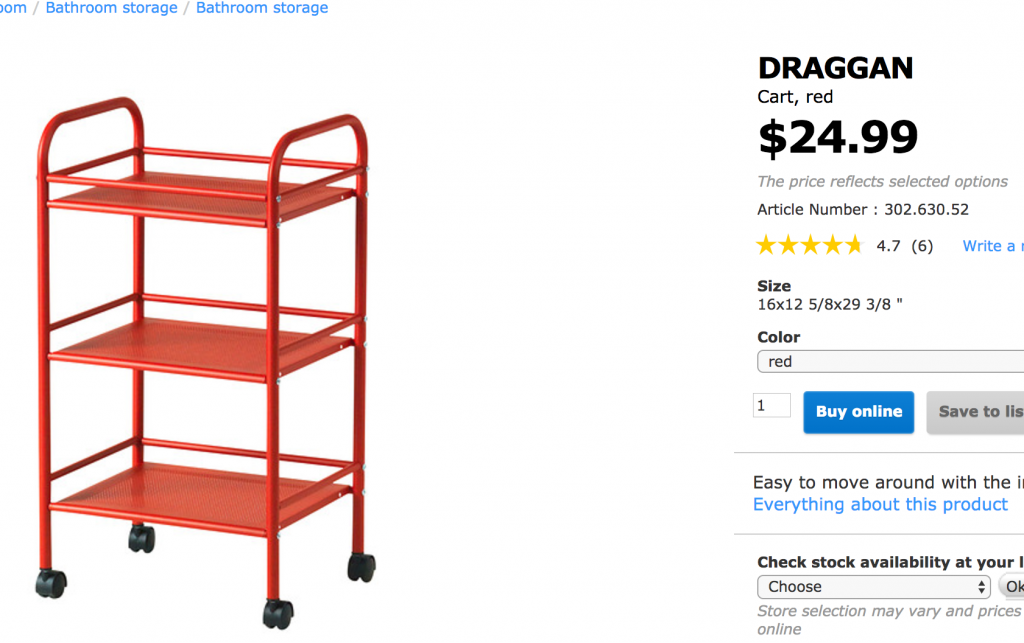
Task: Open the last Bathroom storage breadcrumb
Action: tap(262, 8)
